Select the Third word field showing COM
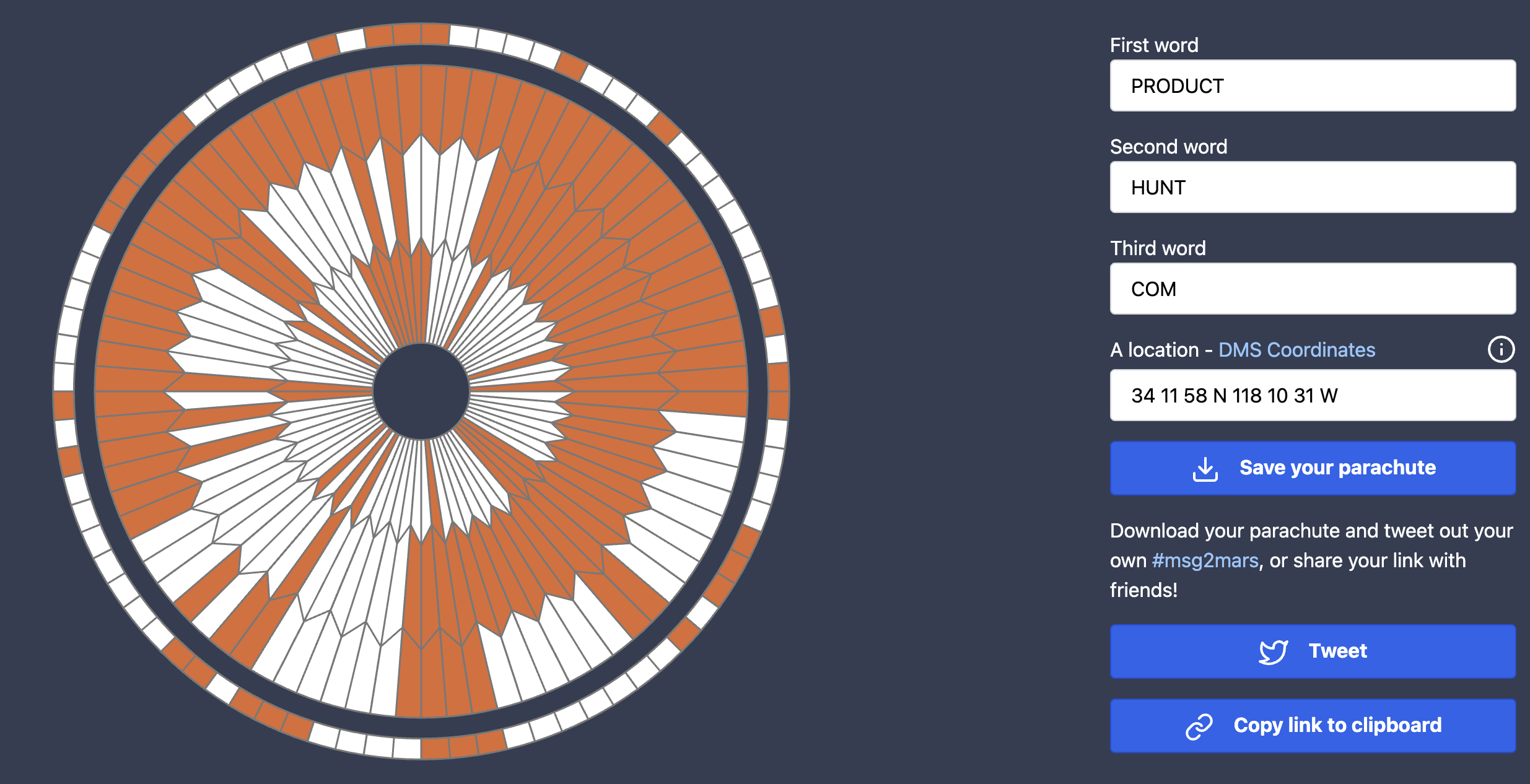 pyautogui.click(x=1312, y=289)
